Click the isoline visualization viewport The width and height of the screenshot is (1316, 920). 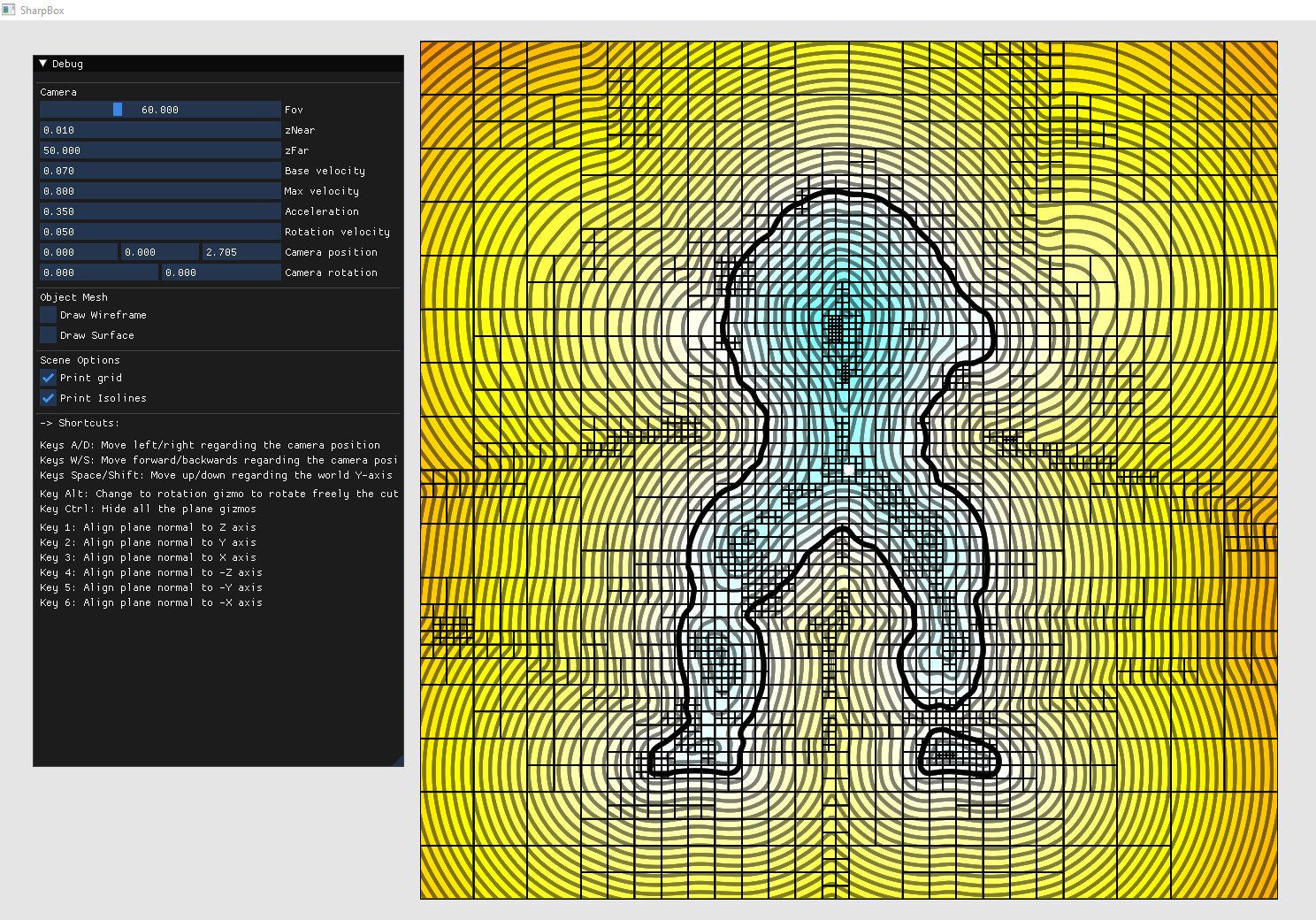[x=849, y=470]
